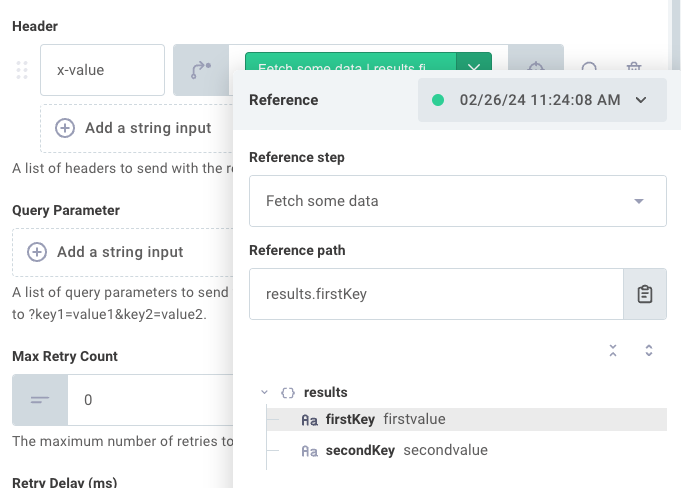Select the results object node
This screenshot has height=488, width=681.
(325, 392)
